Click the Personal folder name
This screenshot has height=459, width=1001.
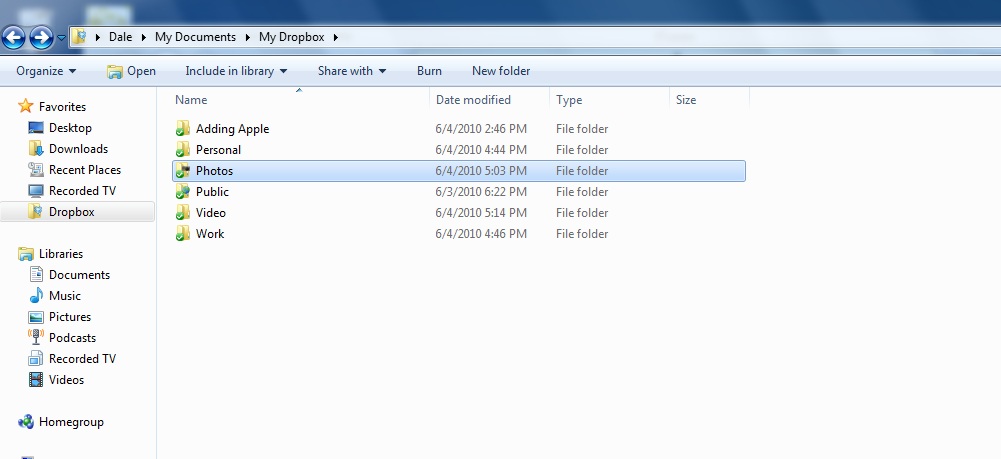coord(218,150)
